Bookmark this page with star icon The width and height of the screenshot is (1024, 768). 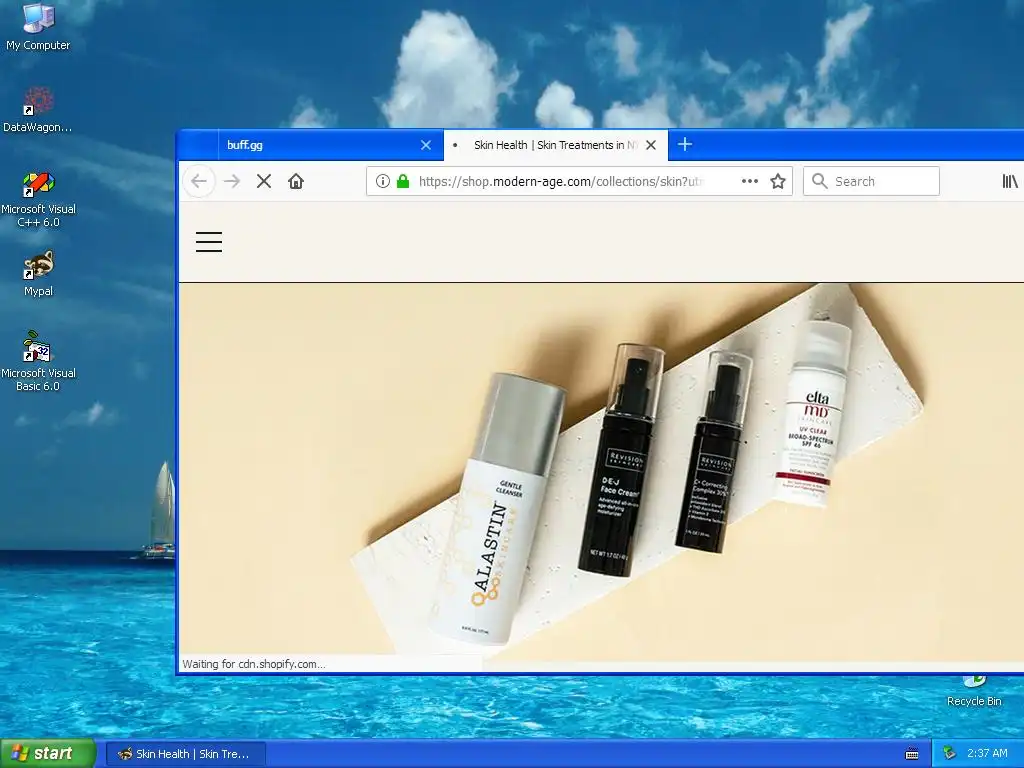coord(777,181)
